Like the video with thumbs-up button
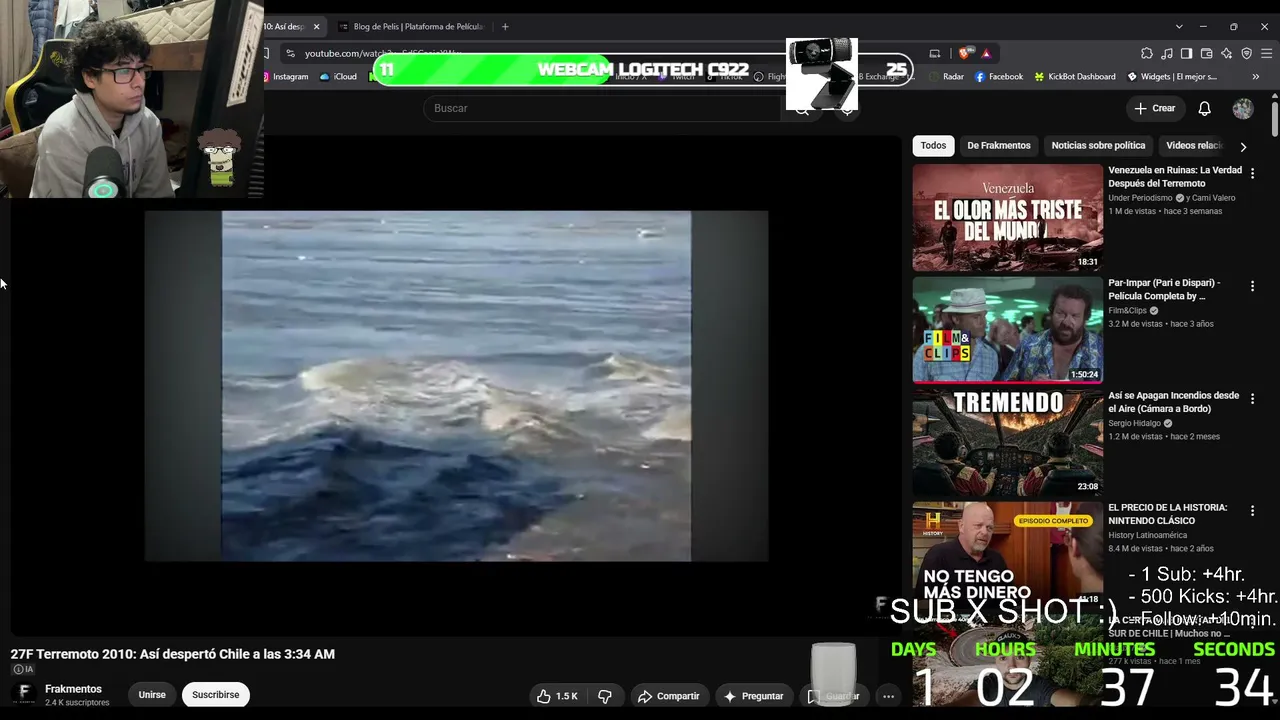Screen dimensions: 1280x720 coord(558,696)
